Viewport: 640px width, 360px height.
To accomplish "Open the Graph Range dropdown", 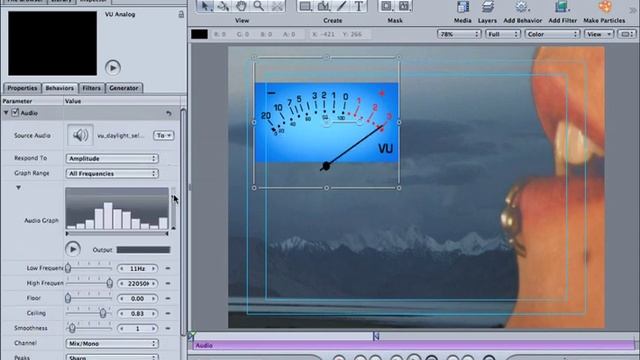I will pos(112,173).
